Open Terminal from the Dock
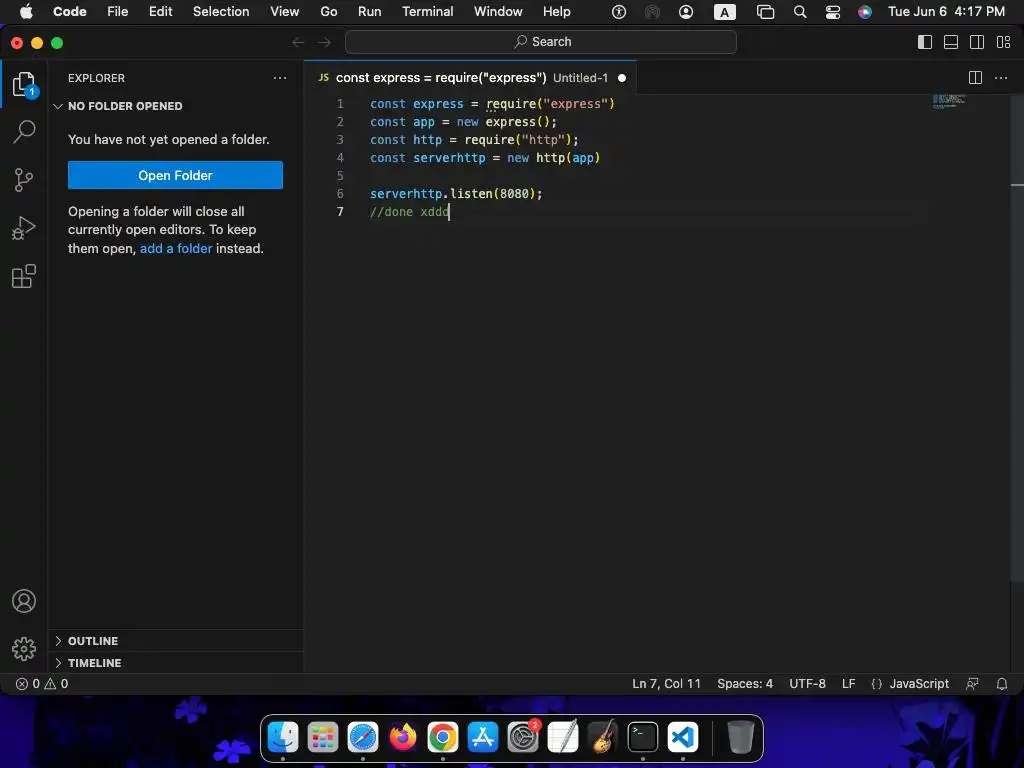 [x=643, y=737]
